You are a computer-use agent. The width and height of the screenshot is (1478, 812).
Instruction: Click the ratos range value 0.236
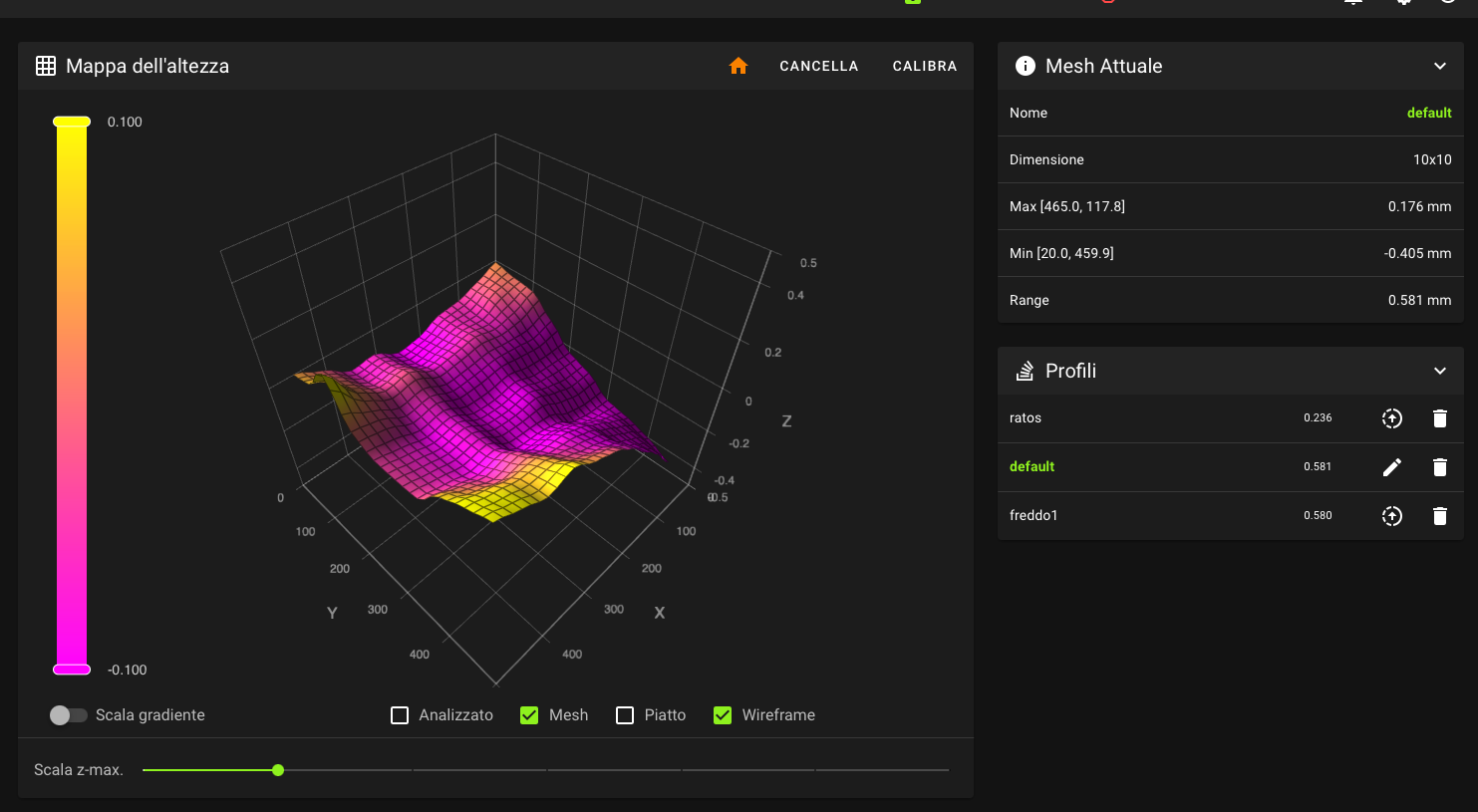(1318, 418)
